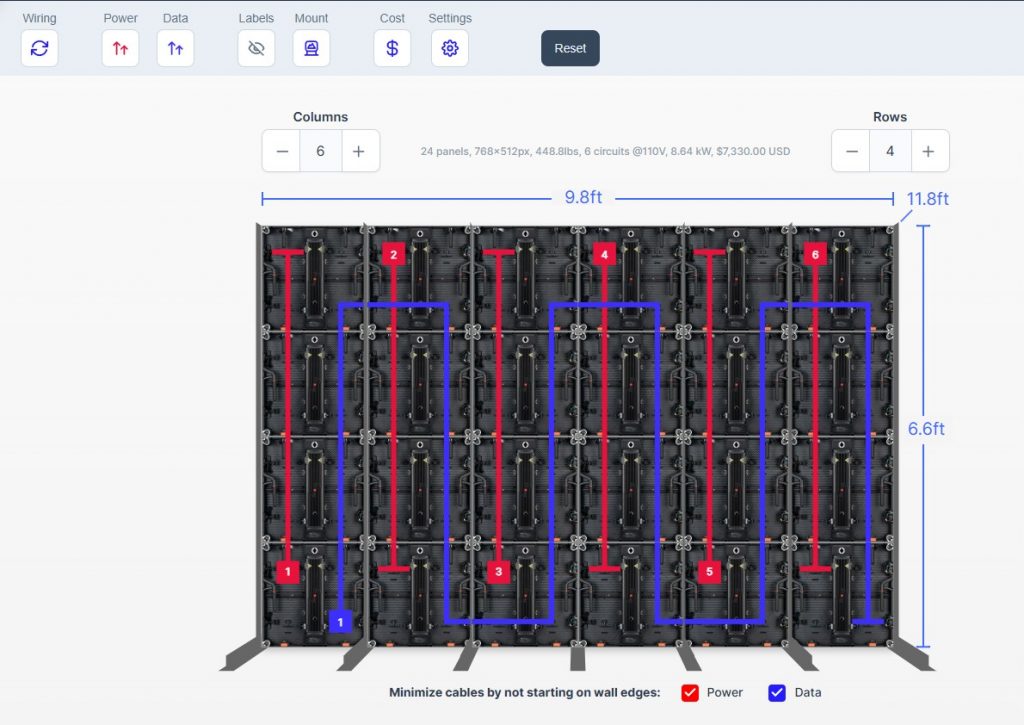Open the Settings gear icon
Image resolution: width=1024 pixels, height=725 pixels.
(x=450, y=48)
